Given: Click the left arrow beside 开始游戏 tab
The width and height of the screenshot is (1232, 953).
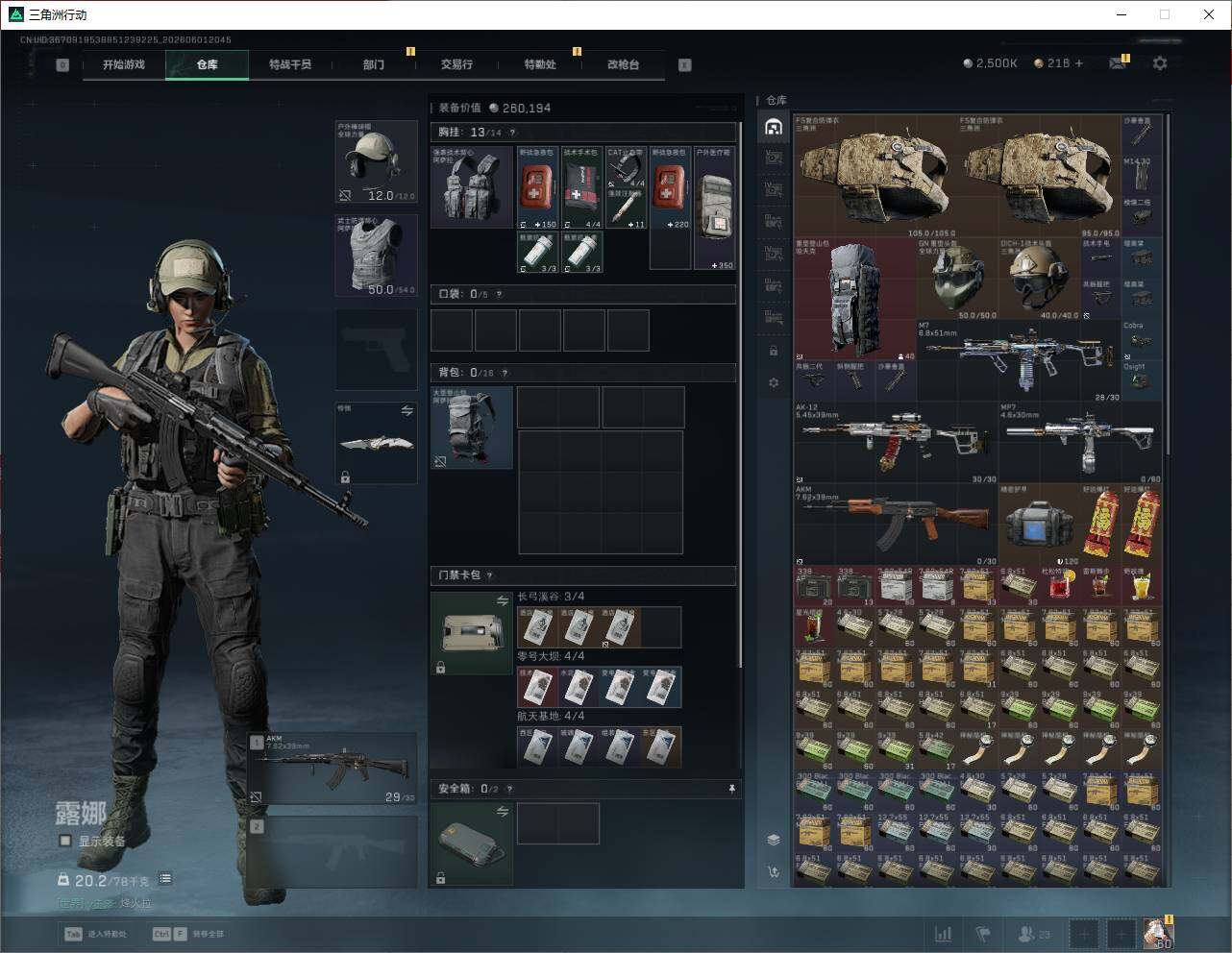Looking at the screenshot, I should coord(62,65).
